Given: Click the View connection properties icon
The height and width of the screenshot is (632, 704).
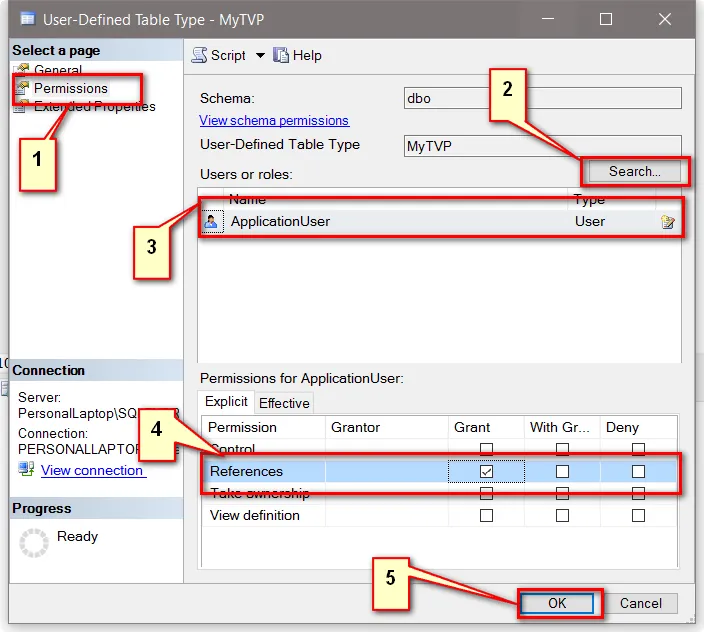Looking at the screenshot, I should coord(26,469).
